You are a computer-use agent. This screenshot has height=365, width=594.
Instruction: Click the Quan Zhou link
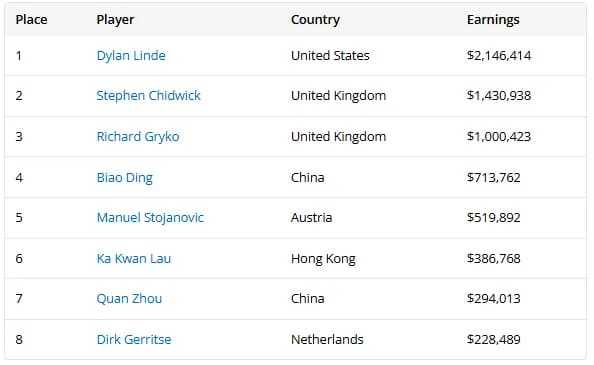129,299
